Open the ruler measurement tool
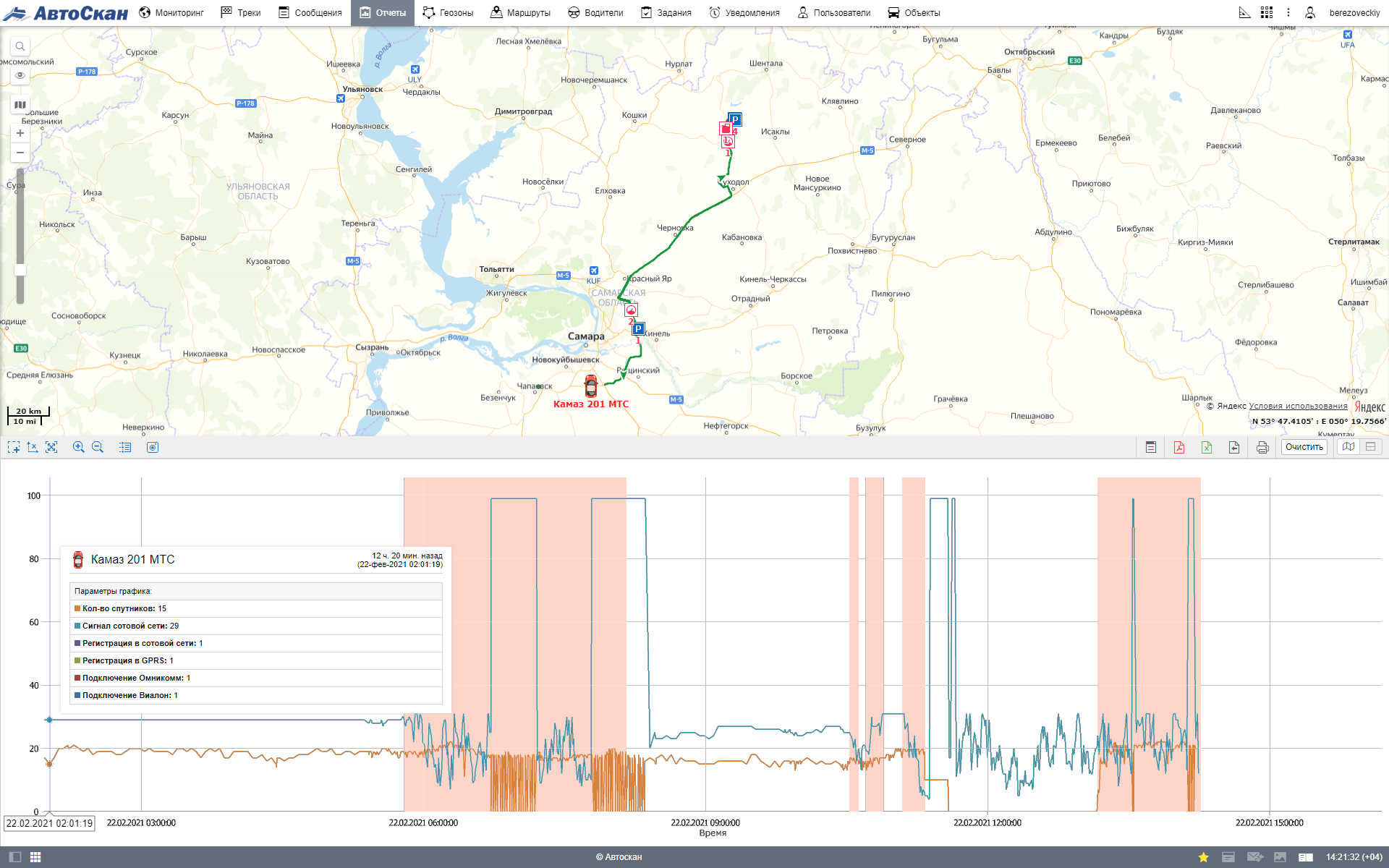The height and width of the screenshot is (868, 1389). (x=1244, y=12)
